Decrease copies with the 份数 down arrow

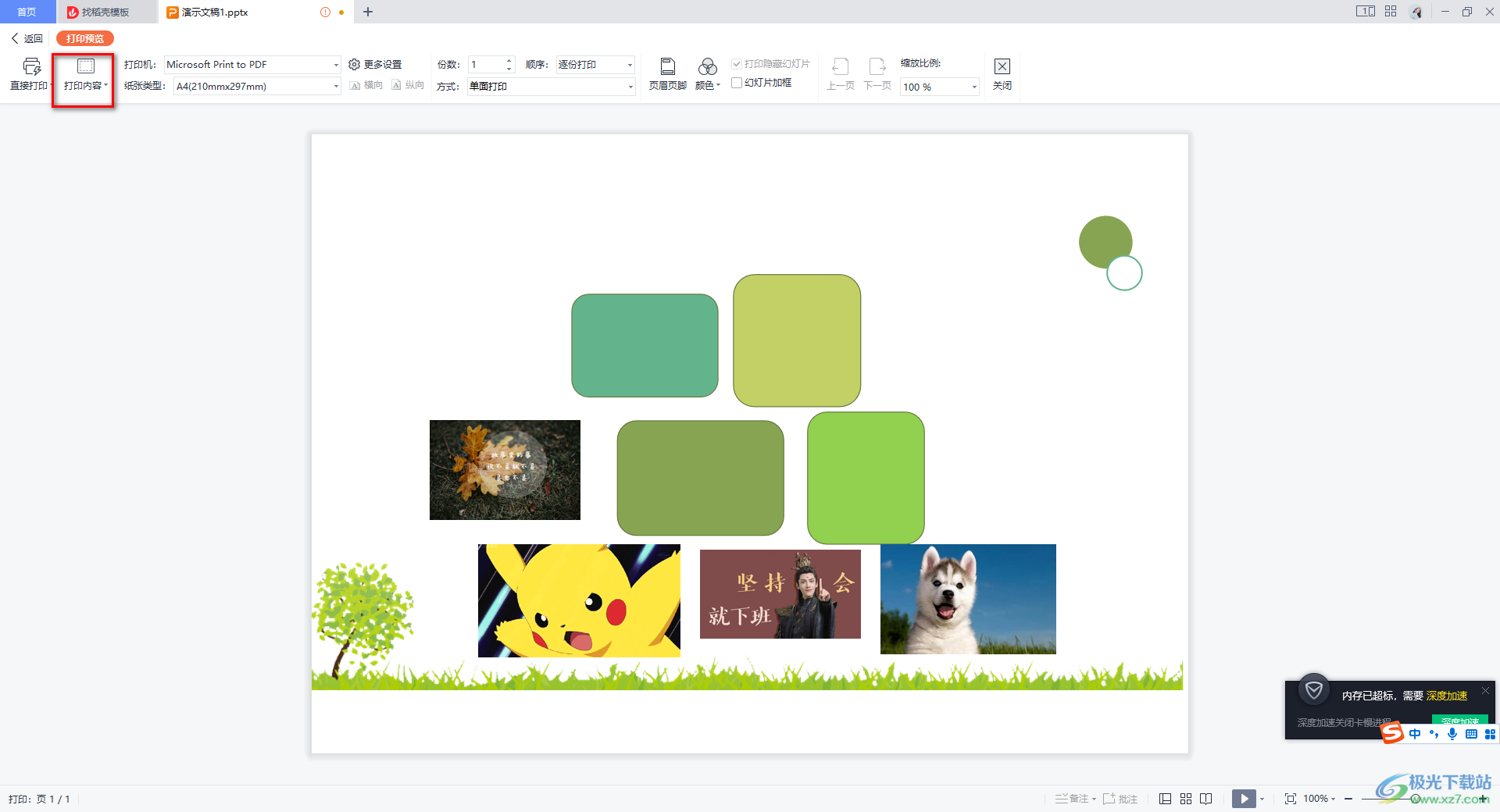click(x=509, y=69)
